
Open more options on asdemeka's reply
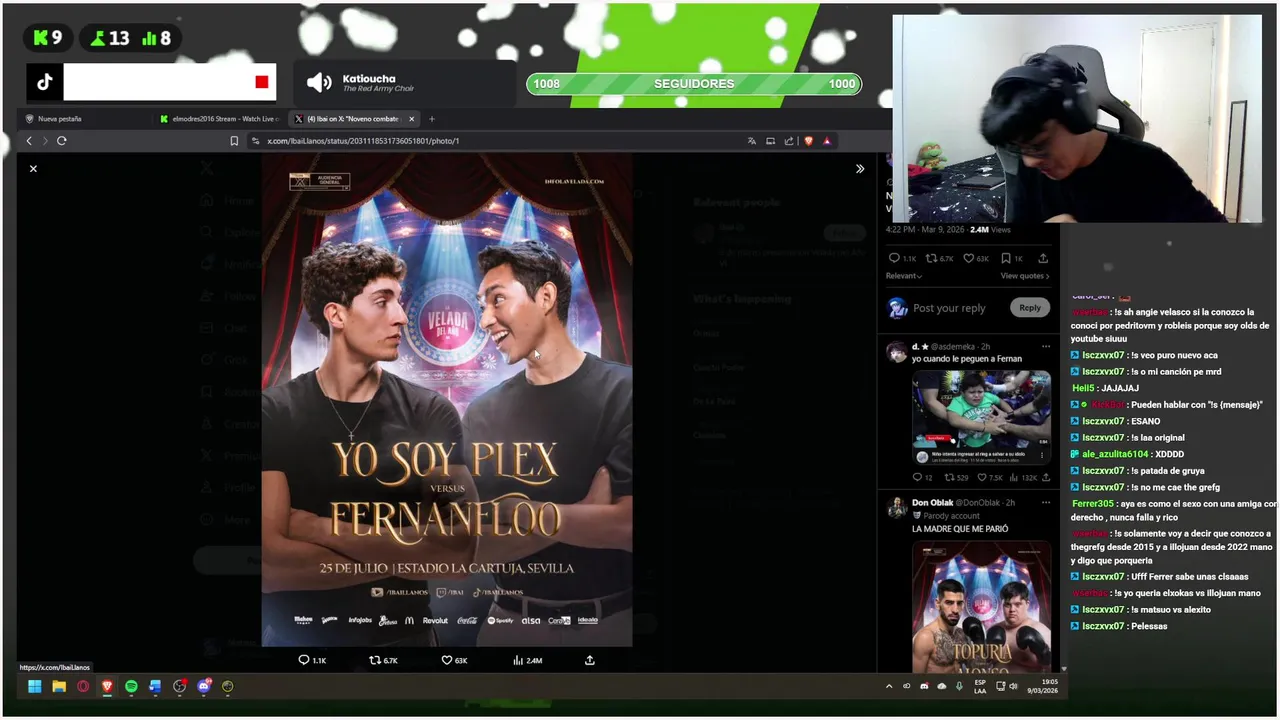pyautogui.click(x=1046, y=347)
